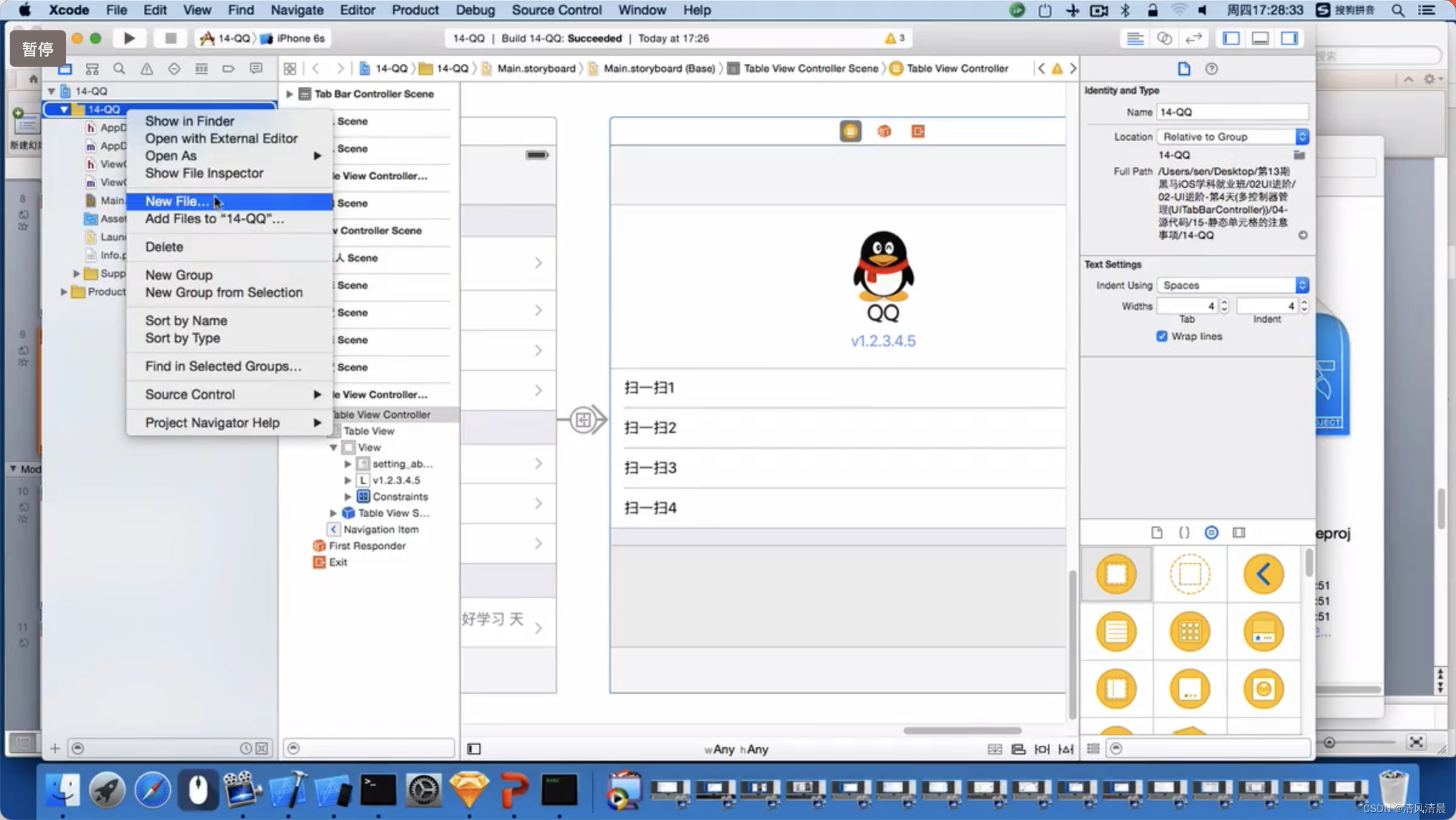Choose Show in Finder from context menu
This screenshot has height=820, width=1456.
(x=229, y=121)
